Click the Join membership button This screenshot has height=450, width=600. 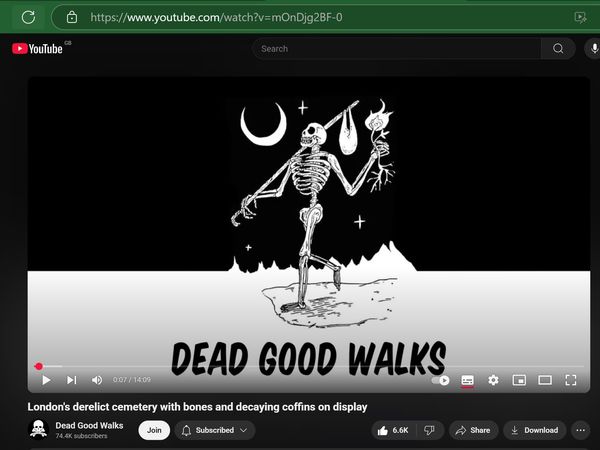pyautogui.click(x=154, y=430)
